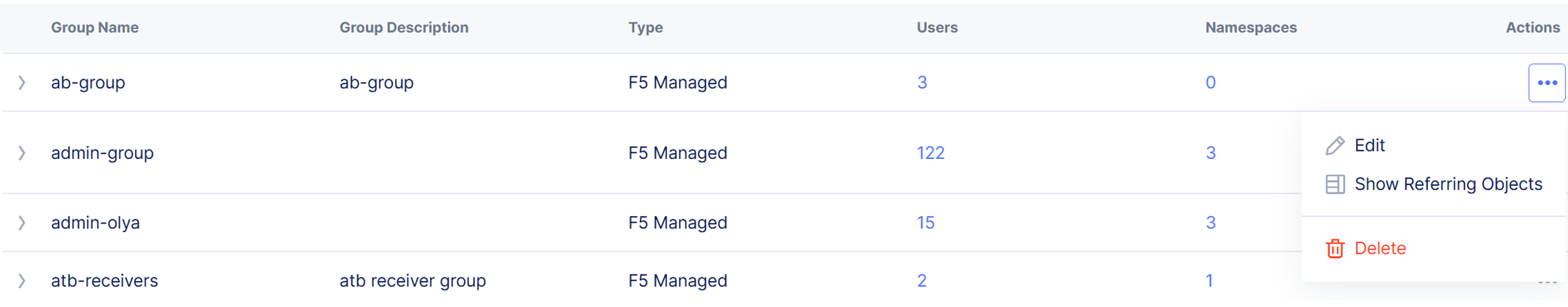Screen dimensions: 1568x307
Task: Click the Group Name column header
Action: click(x=94, y=28)
